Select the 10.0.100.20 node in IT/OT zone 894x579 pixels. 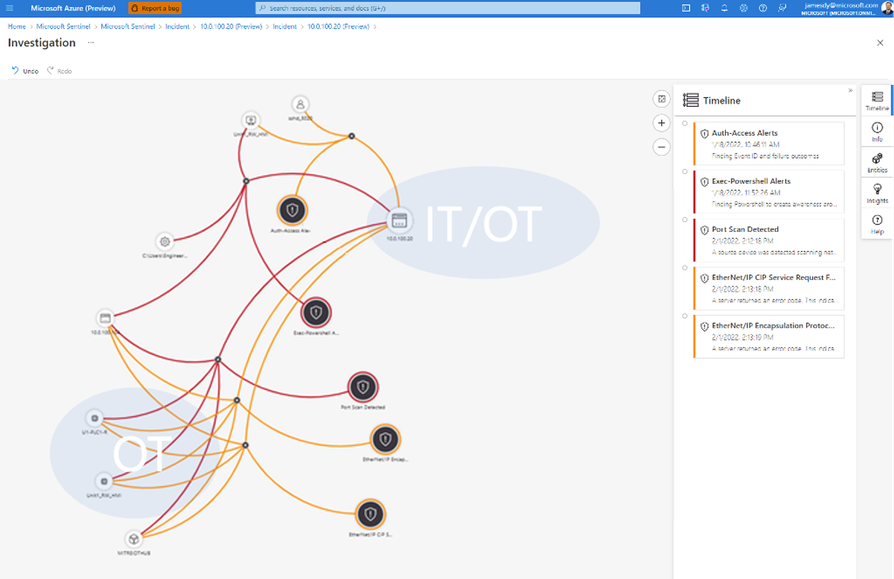click(399, 220)
